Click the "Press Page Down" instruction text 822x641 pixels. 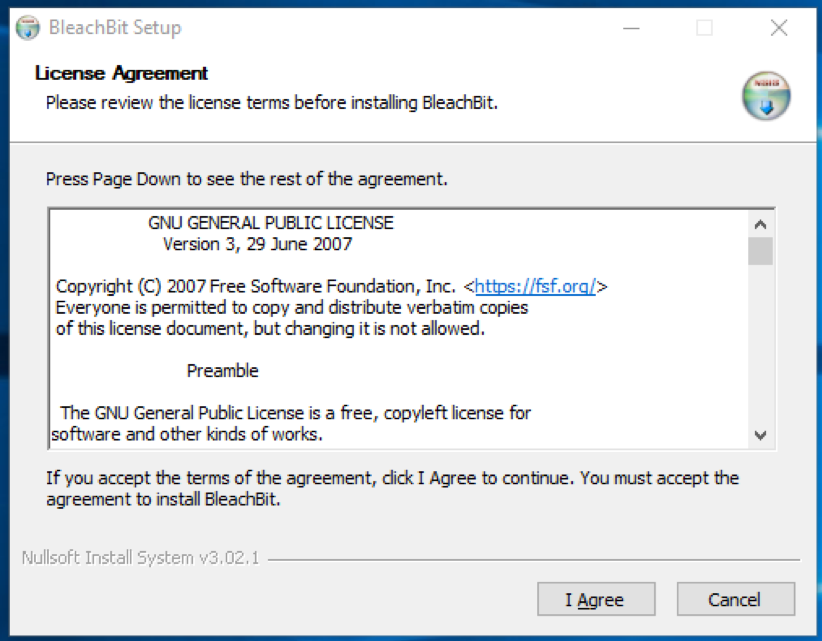coord(246,180)
